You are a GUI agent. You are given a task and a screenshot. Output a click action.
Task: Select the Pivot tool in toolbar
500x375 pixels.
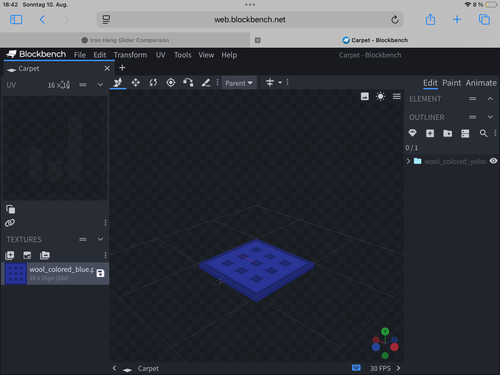tap(171, 82)
